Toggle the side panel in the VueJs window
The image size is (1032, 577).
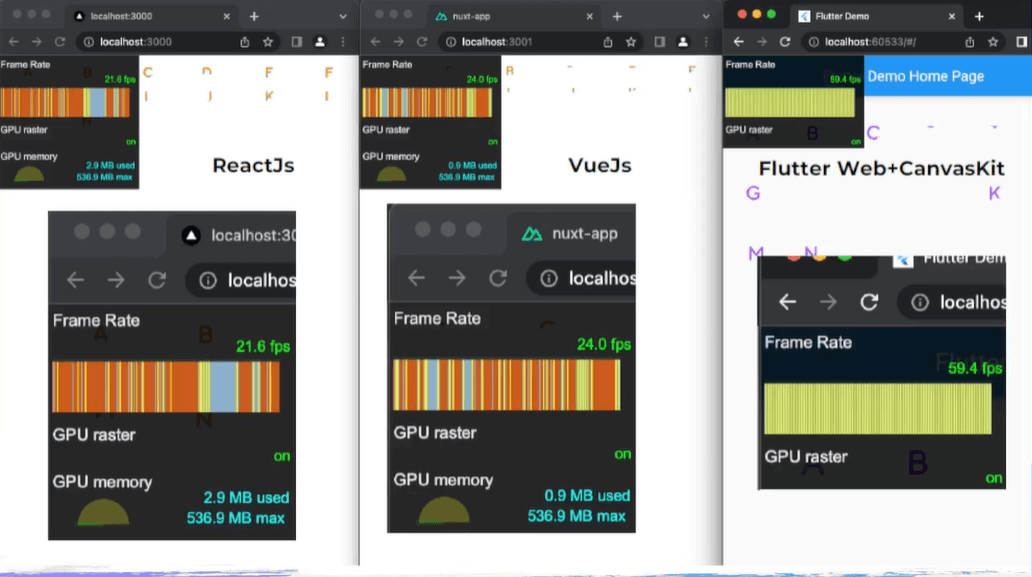(x=660, y=42)
